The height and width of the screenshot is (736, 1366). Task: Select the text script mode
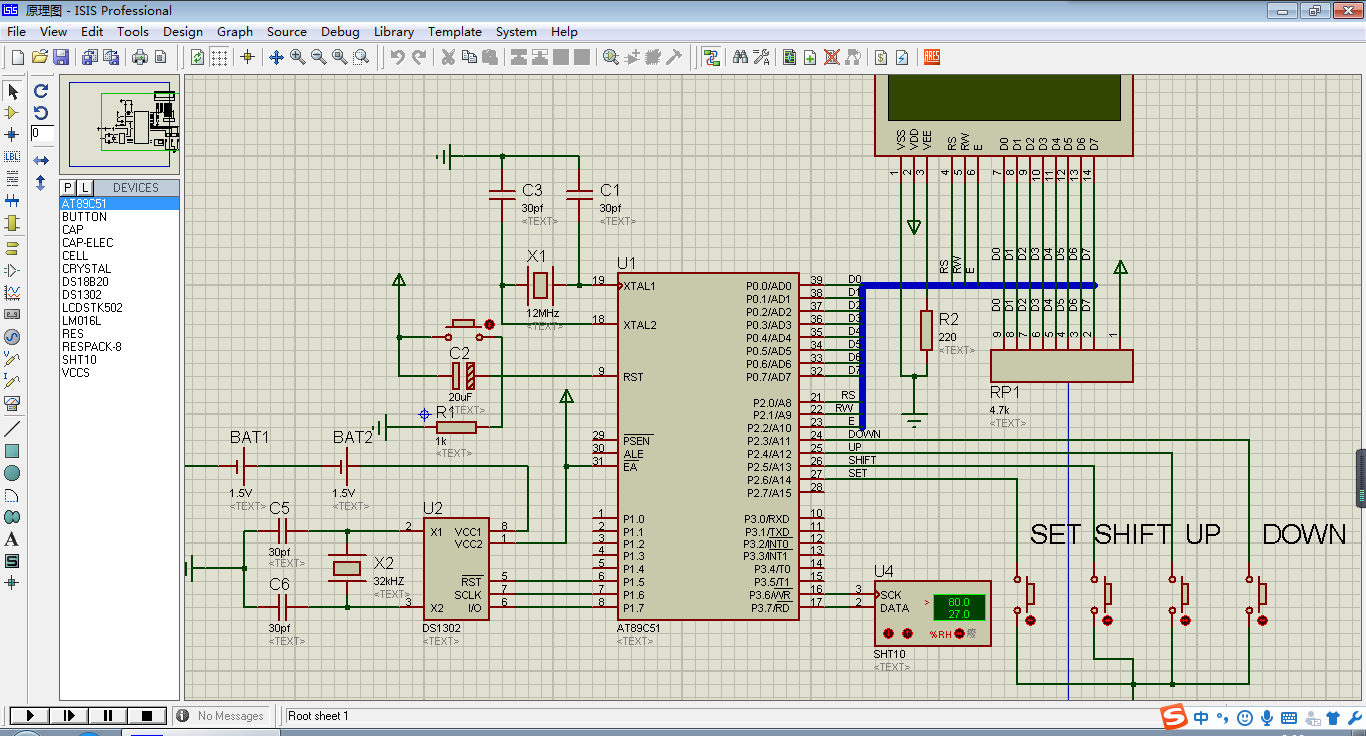click(x=12, y=178)
